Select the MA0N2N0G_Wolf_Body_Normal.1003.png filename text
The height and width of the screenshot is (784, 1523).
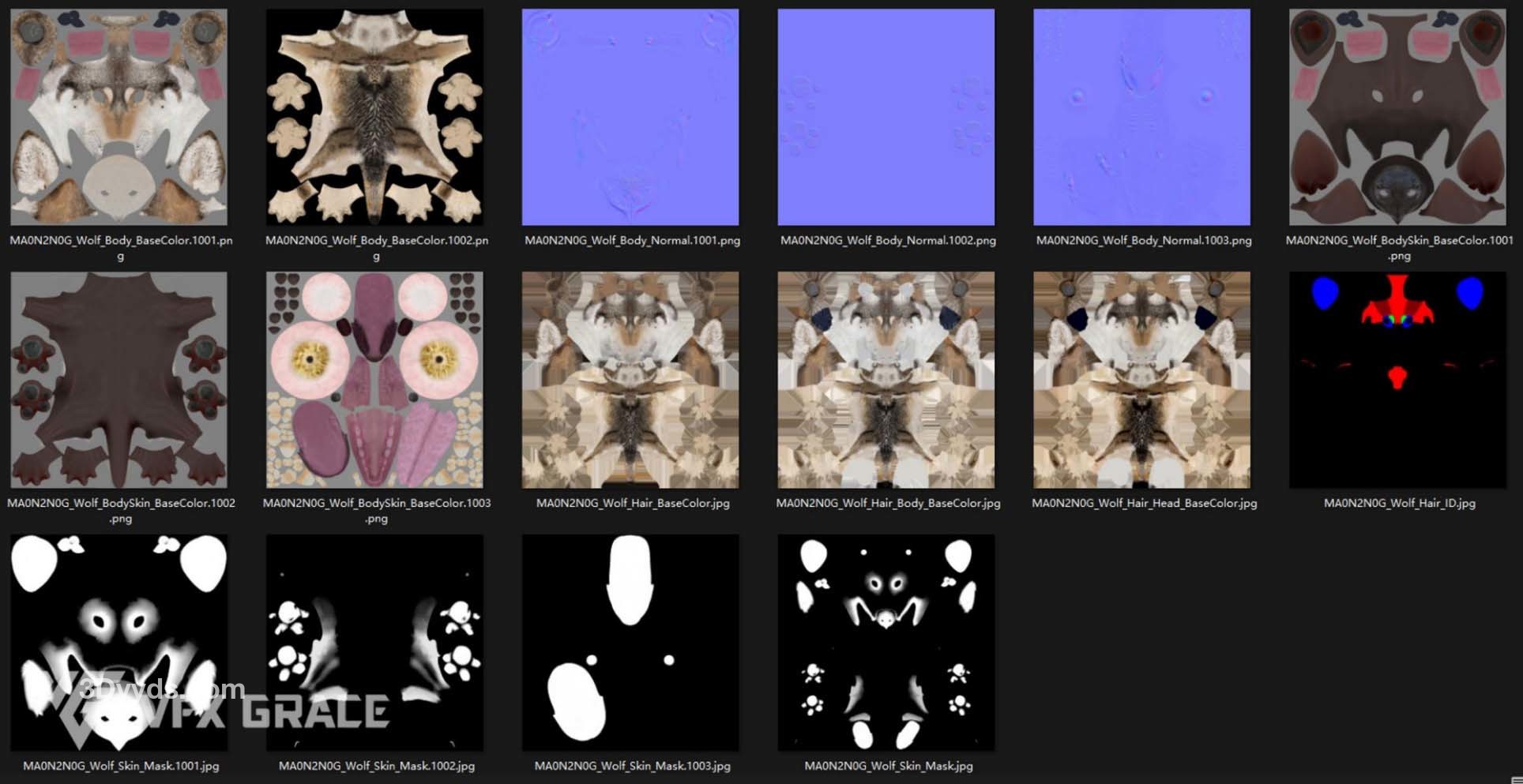[x=1143, y=240]
